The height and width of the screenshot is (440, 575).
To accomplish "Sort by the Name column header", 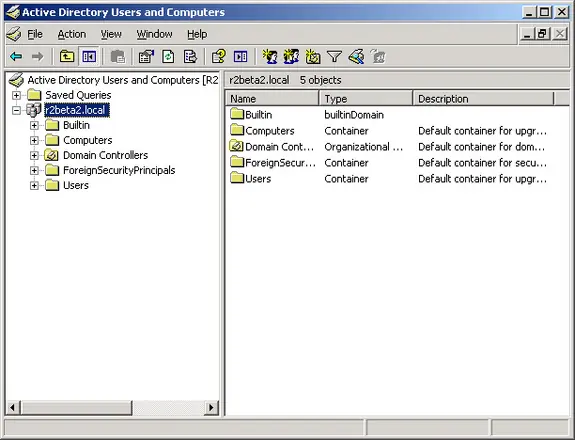I will pyautogui.click(x=272, y=99).
